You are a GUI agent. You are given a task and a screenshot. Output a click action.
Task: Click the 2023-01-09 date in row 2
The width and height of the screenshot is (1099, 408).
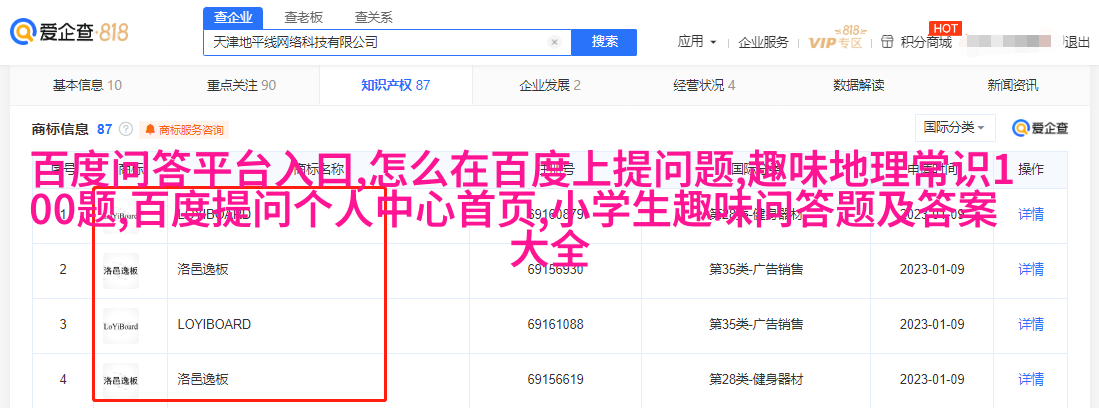(x=932, y=270)
